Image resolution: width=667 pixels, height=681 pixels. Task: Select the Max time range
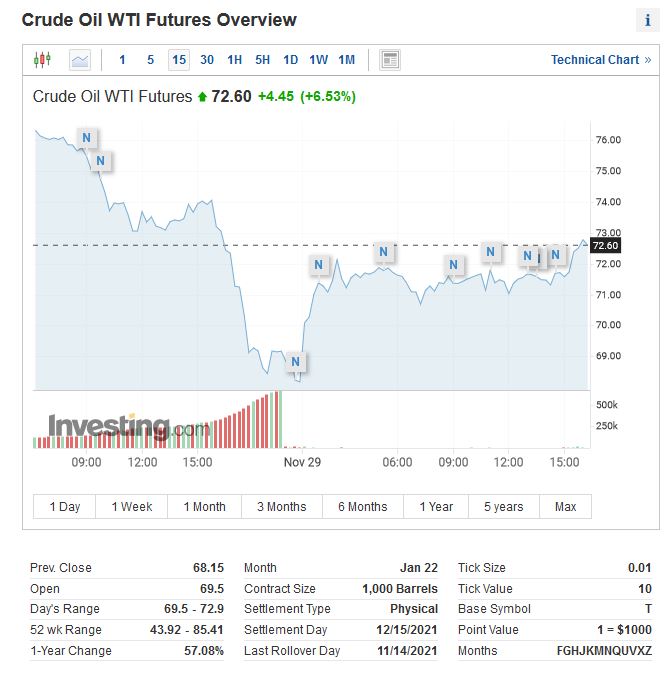[565, 507]
